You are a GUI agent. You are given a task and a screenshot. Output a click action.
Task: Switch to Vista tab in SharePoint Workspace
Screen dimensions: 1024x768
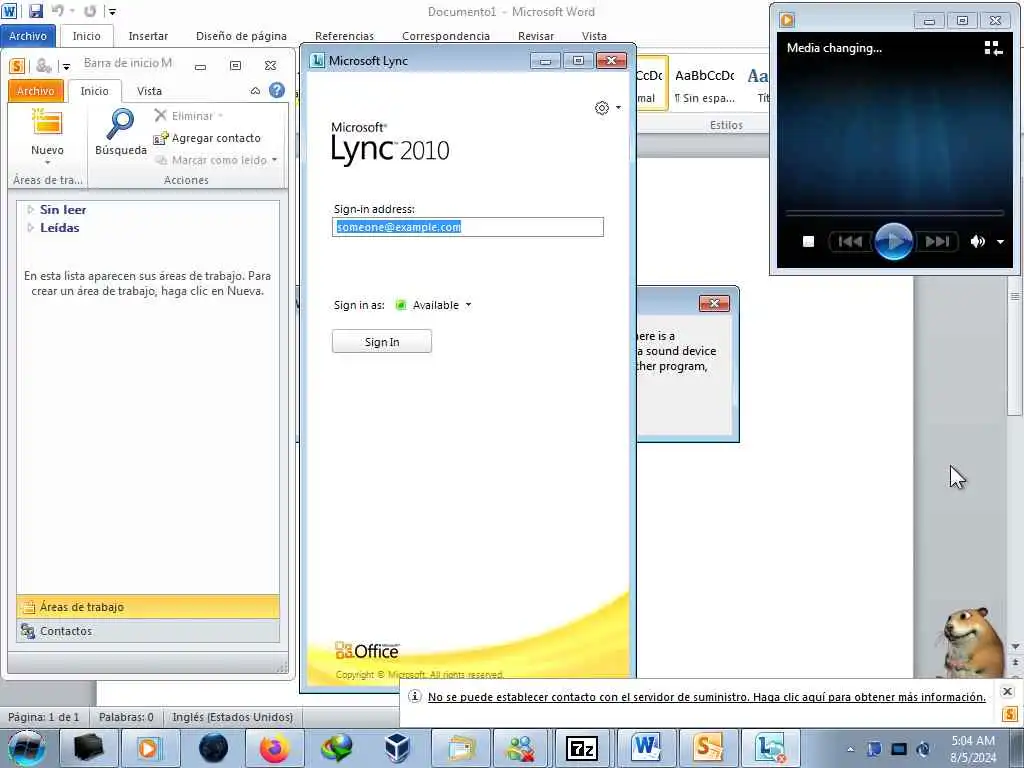click(x=149, y=91)
